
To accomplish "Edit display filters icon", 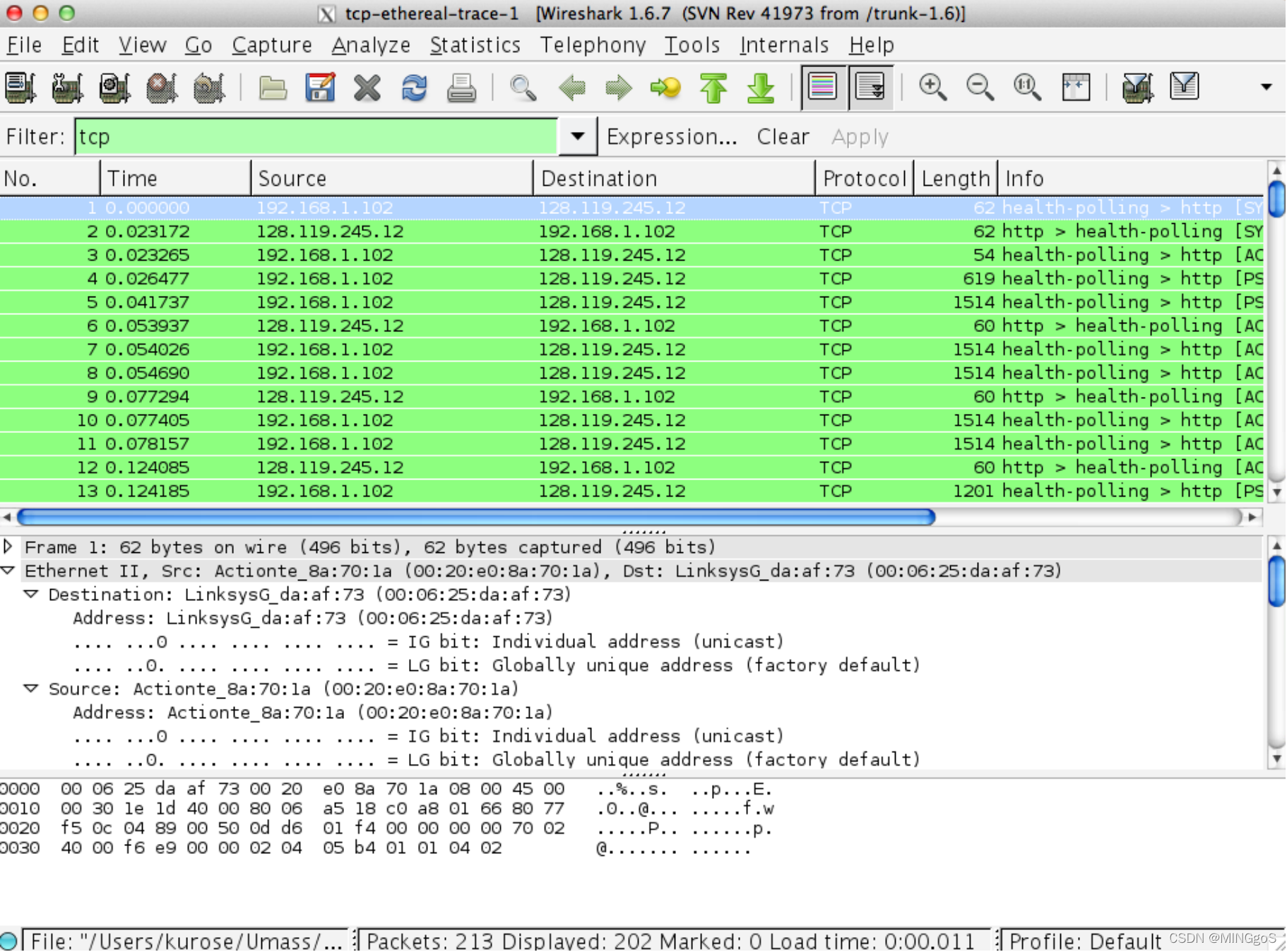I will click(1185, 88).
